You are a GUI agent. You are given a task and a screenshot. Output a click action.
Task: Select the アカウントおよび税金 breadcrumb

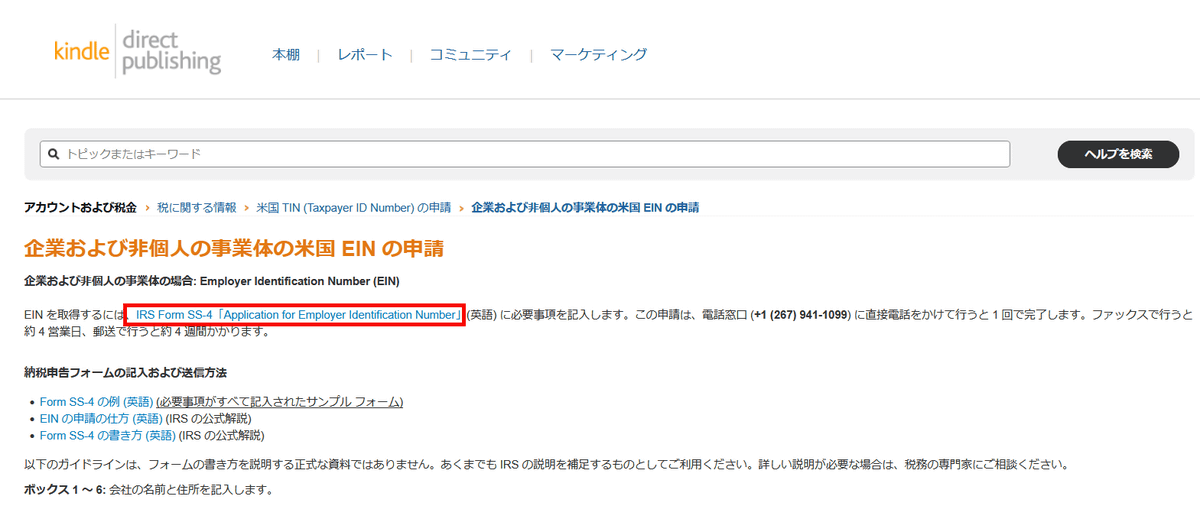pyautogui.click(x=80, y=207)
